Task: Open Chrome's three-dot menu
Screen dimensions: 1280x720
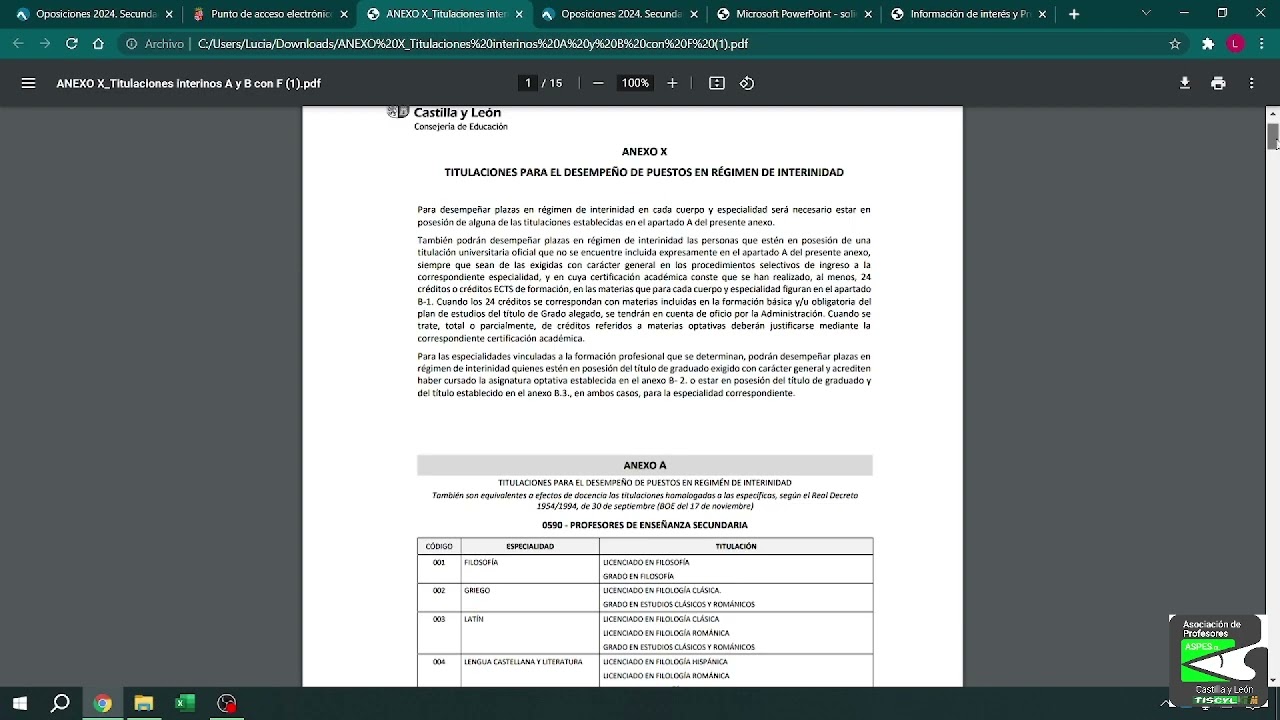Action: (1263, 44)
